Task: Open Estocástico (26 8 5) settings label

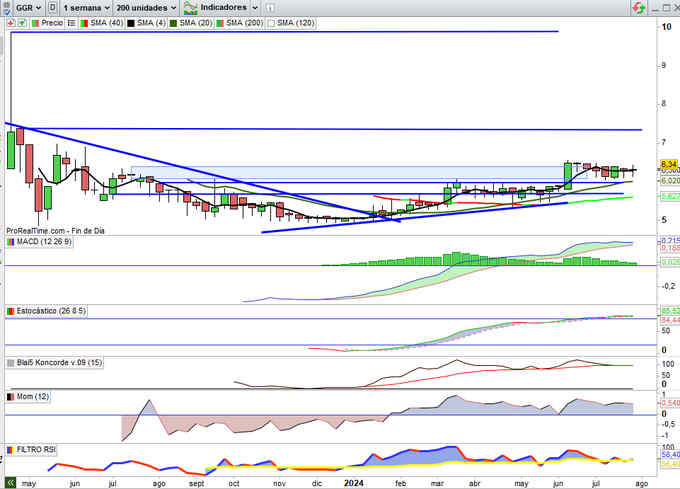Action: [x=51, y=311]
